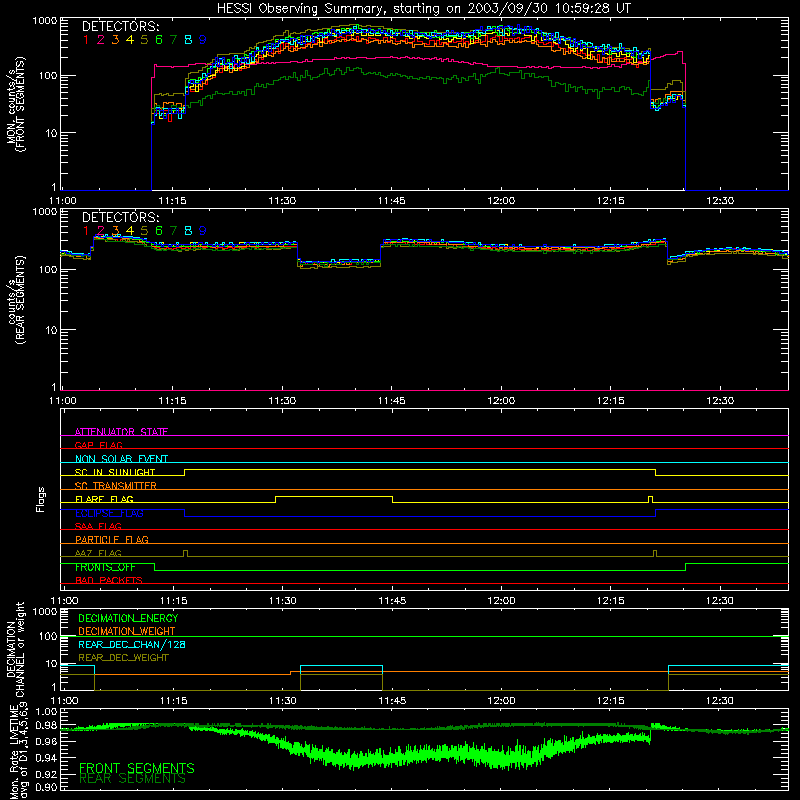Select blue detector 9 label in rear segments legend
Screen dimensions: 800x800
203,231
